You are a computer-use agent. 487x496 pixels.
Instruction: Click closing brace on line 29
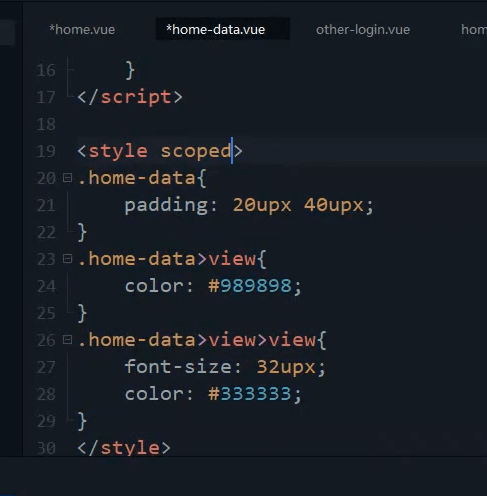[82, 422]
